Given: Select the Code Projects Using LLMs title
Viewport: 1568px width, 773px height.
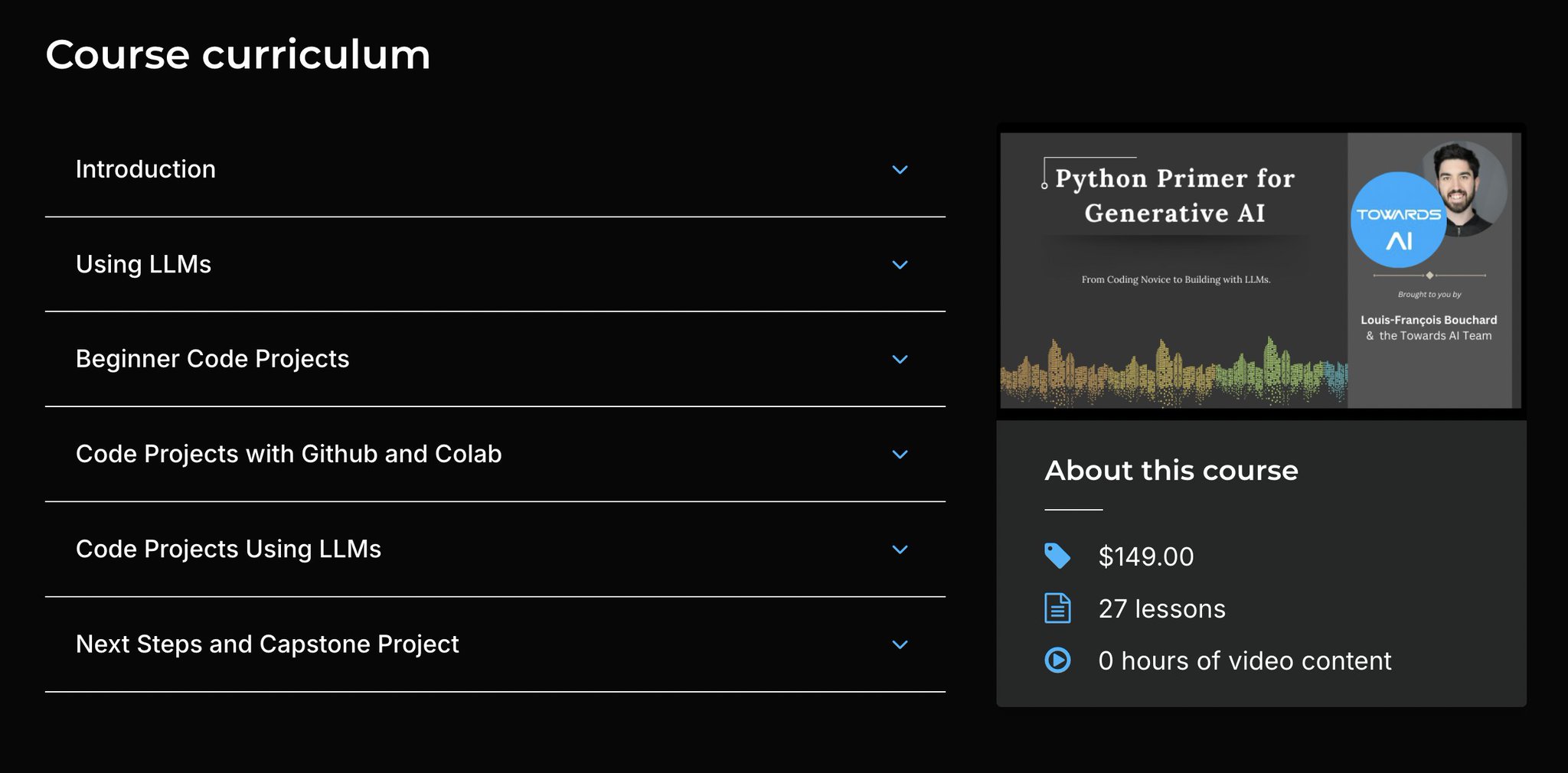Looking at the screenshot, I should pyautogui.click(x=228, y=549).
